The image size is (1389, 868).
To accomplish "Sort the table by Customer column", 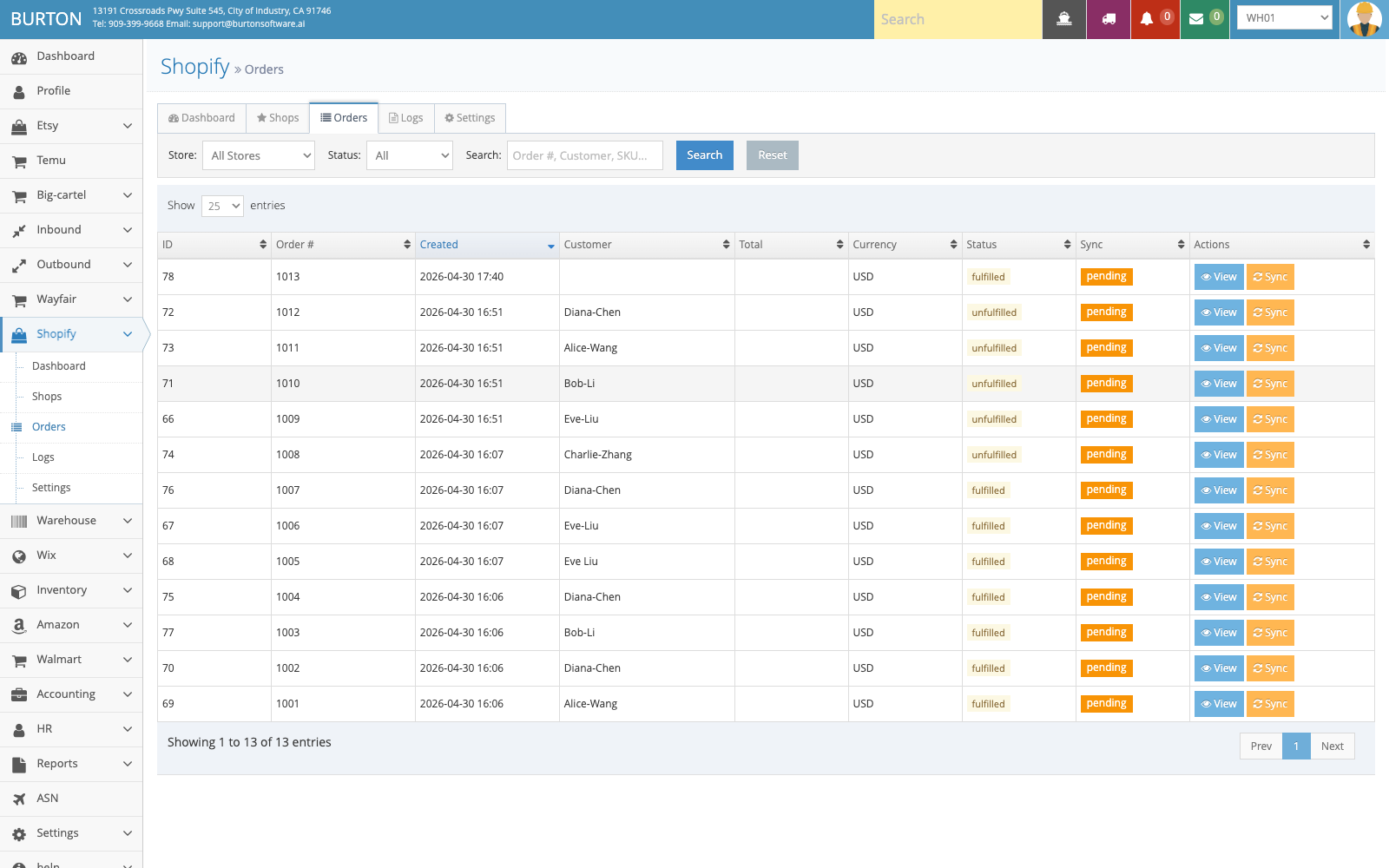I will 647,245.
